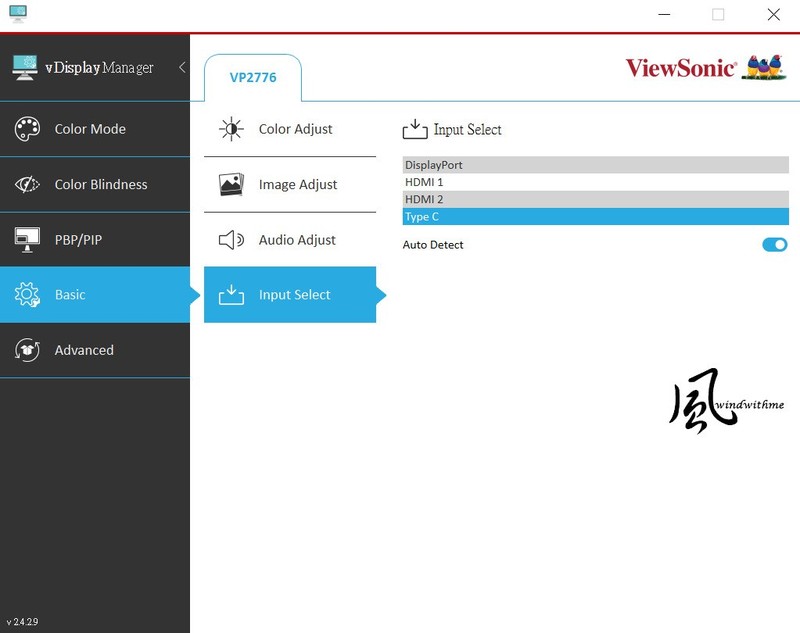
Task: Open the Audio Adjust speaker icon
Action: (x=230, y=239)
